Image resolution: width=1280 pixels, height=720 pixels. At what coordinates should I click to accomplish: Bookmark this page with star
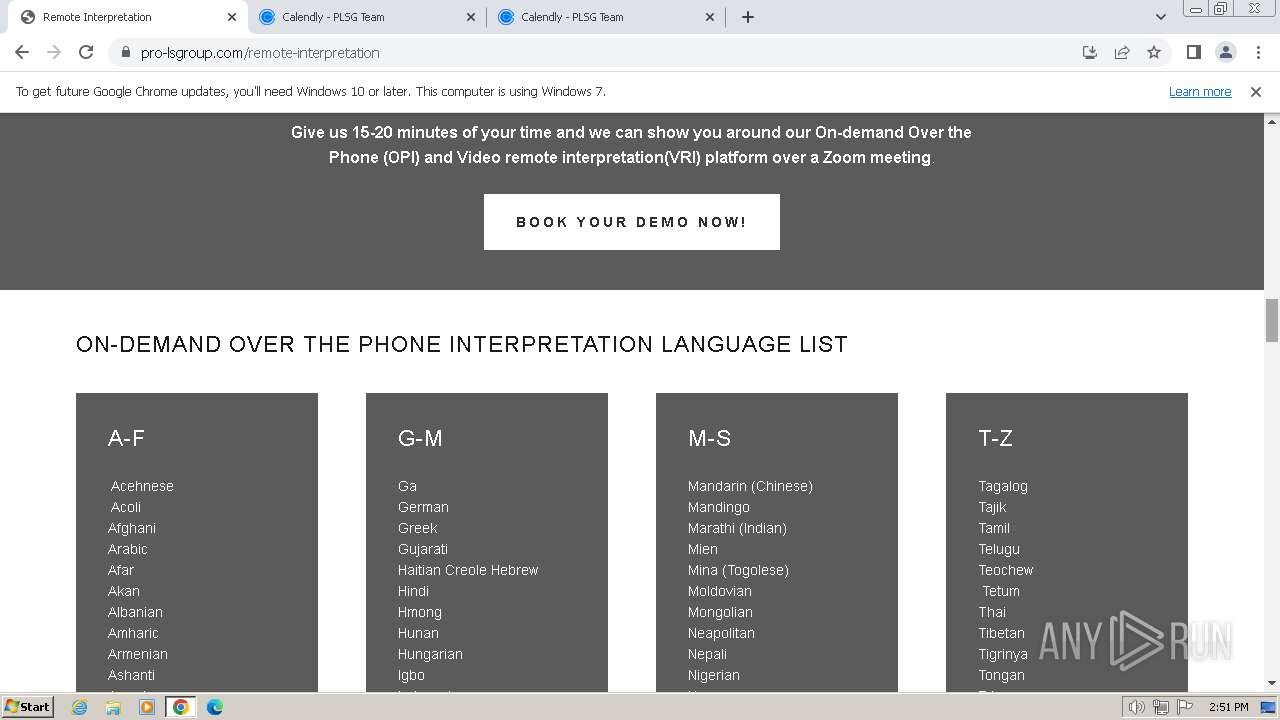pyautogui.click(x=1154, y=53)
